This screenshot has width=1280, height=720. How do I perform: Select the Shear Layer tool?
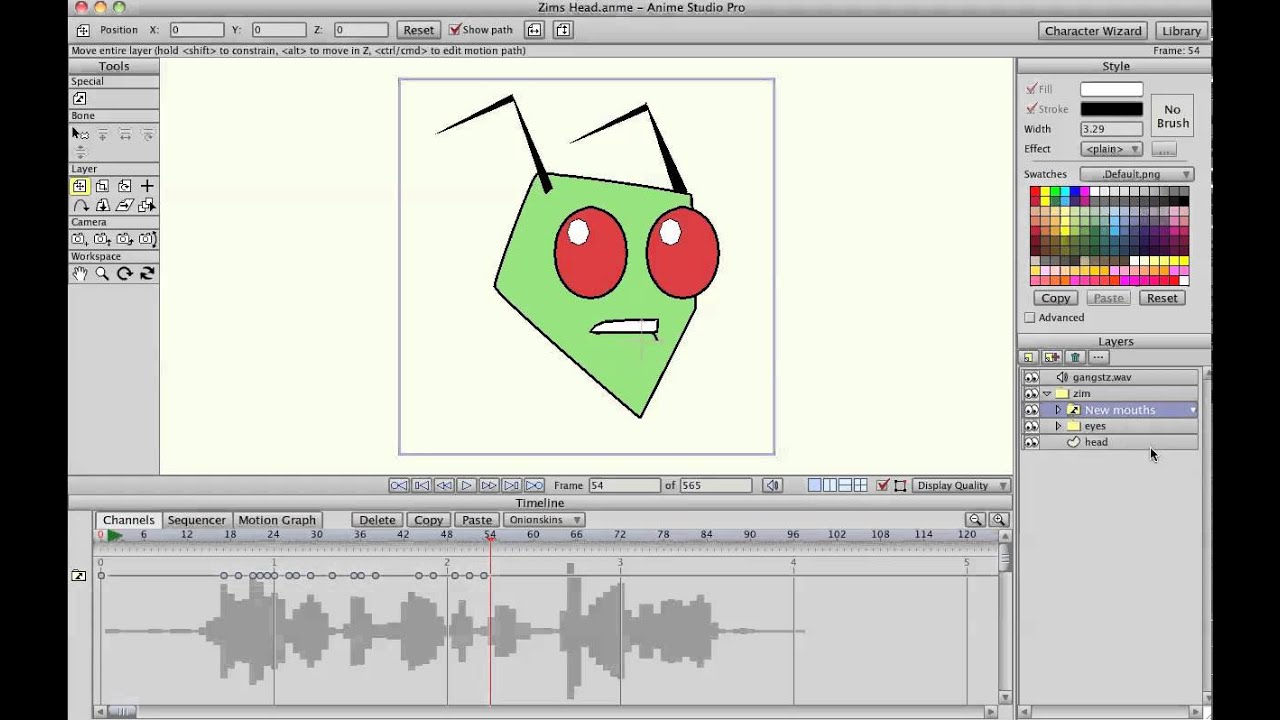click(x=124, y=205)
